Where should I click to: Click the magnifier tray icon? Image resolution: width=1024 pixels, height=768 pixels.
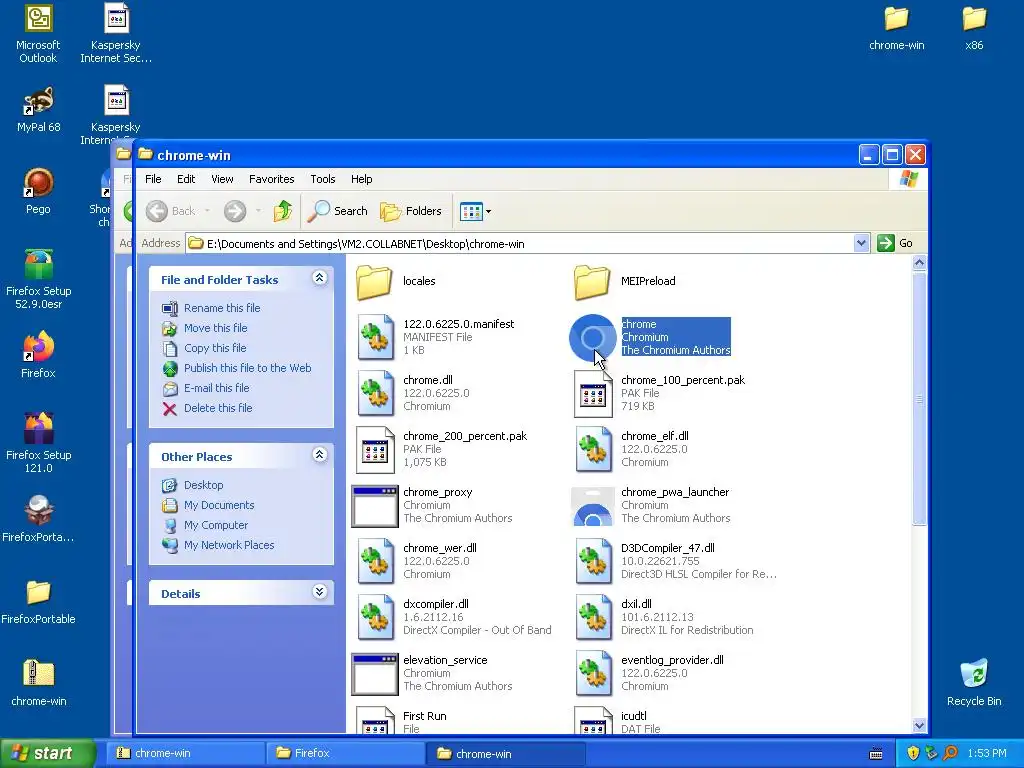[x=950, y=753]
